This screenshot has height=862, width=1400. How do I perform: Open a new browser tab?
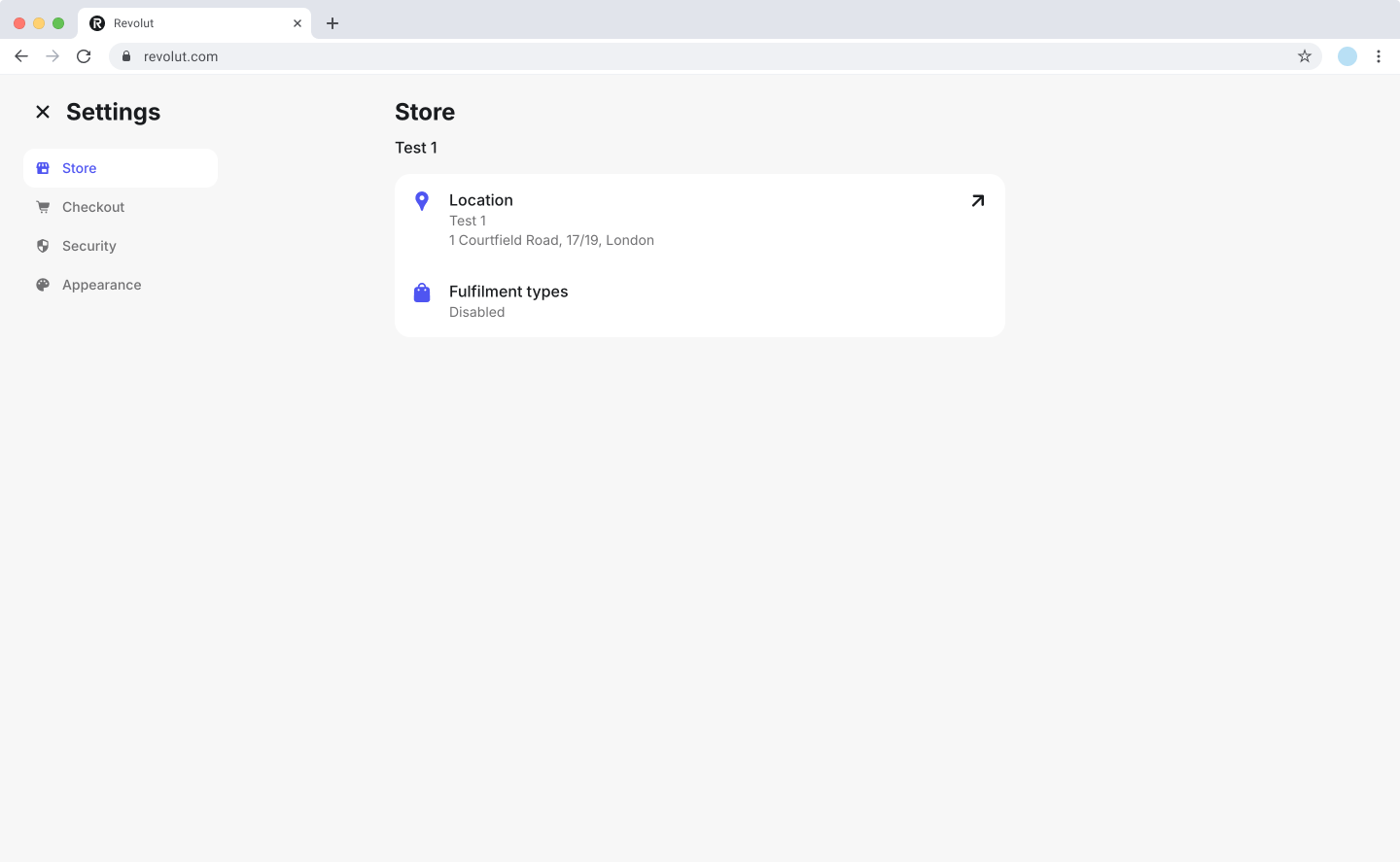pos(332,23)
